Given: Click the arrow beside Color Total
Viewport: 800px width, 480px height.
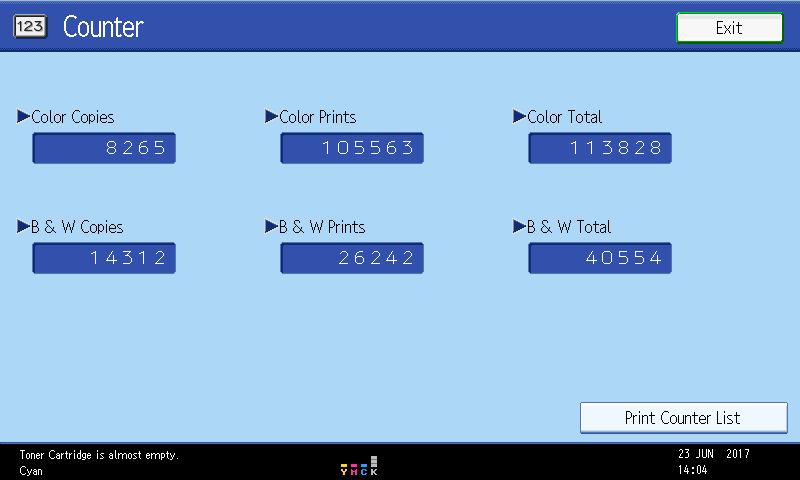Looking at the screenshot, I should 519,117.
